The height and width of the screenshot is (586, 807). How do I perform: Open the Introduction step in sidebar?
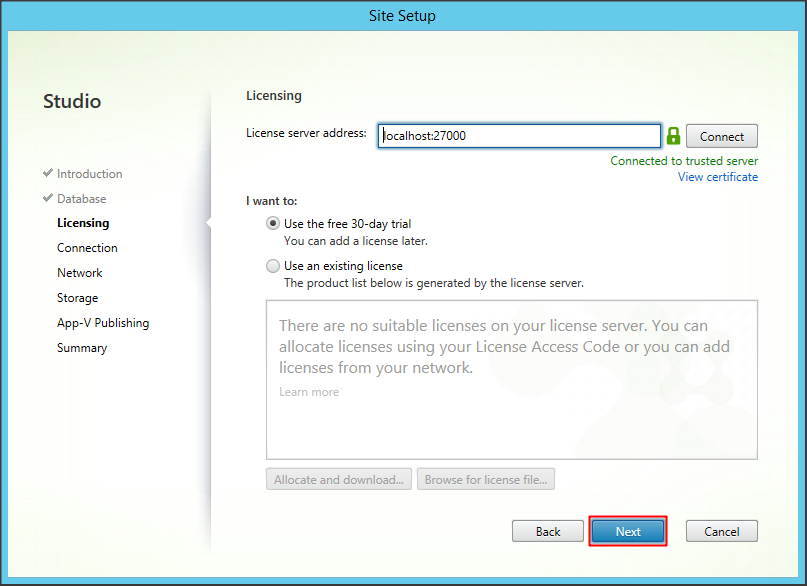click(89, 174)
